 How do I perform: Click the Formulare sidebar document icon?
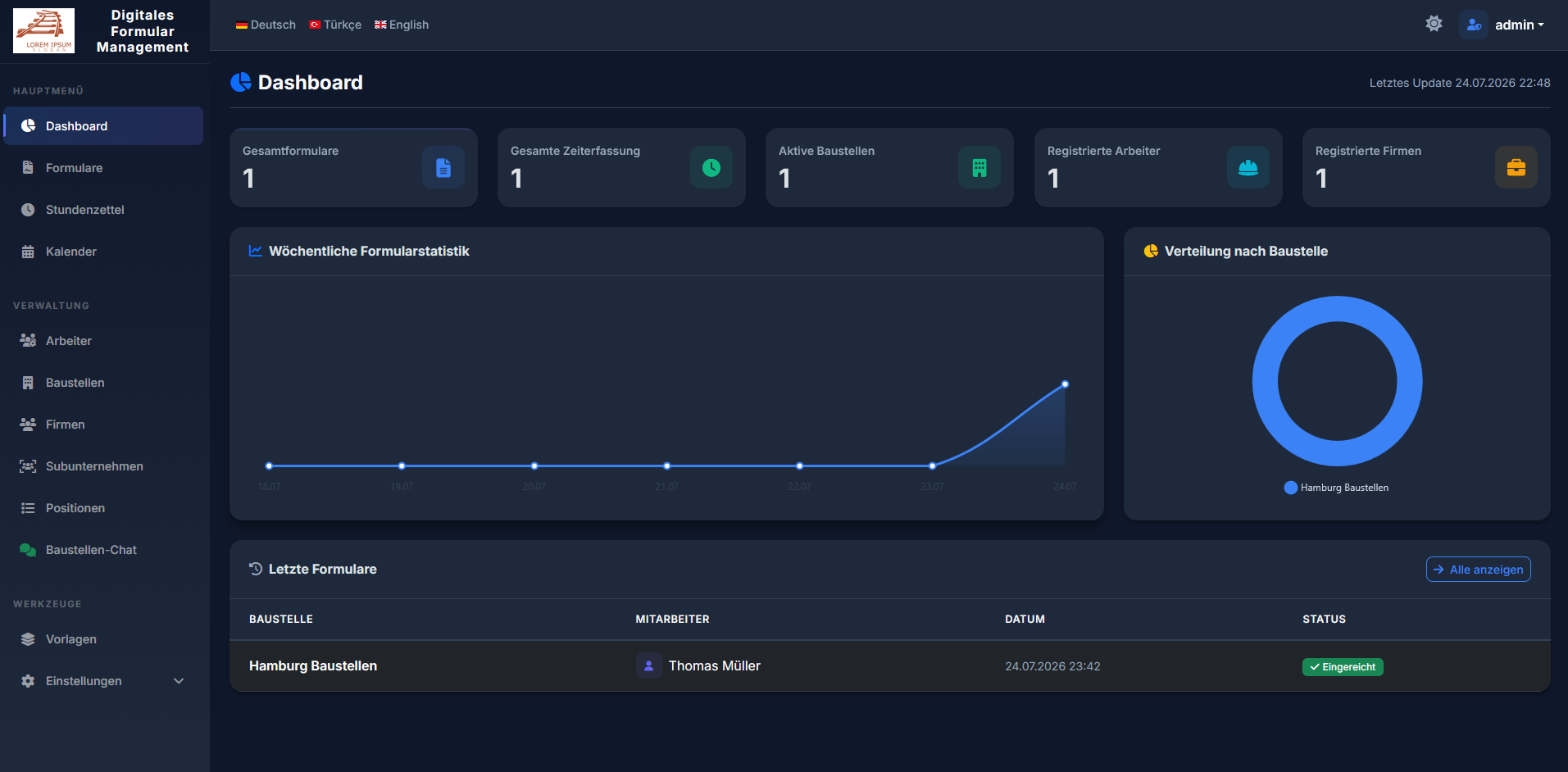tap(28, 167)
